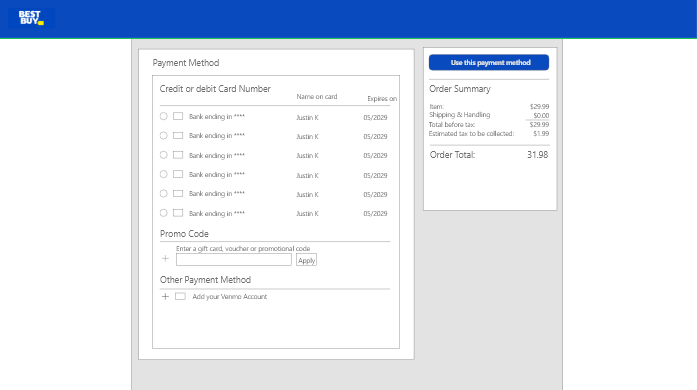
Task: Click the Venmo card icon
Action: point(180,296)
